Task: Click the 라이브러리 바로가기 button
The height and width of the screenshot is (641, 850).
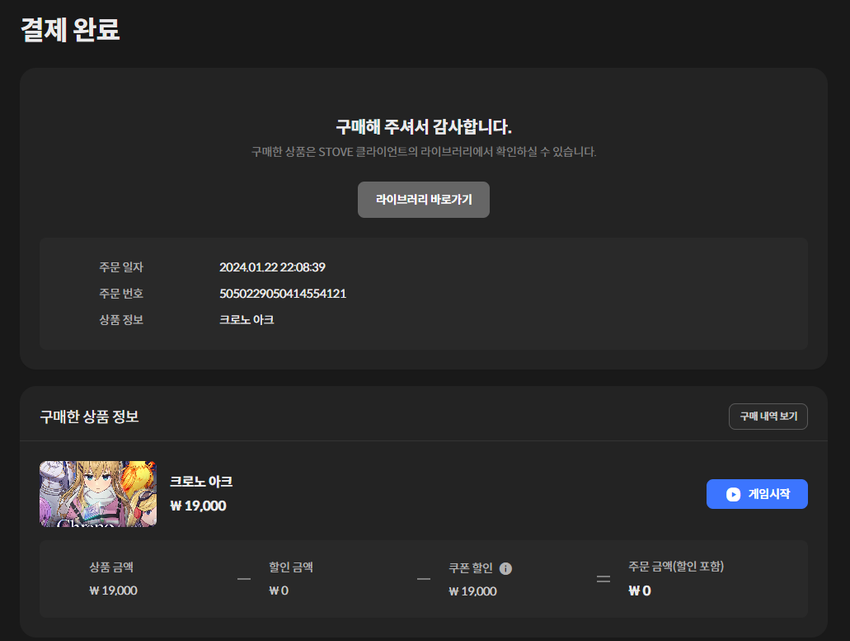Action: 423,200
